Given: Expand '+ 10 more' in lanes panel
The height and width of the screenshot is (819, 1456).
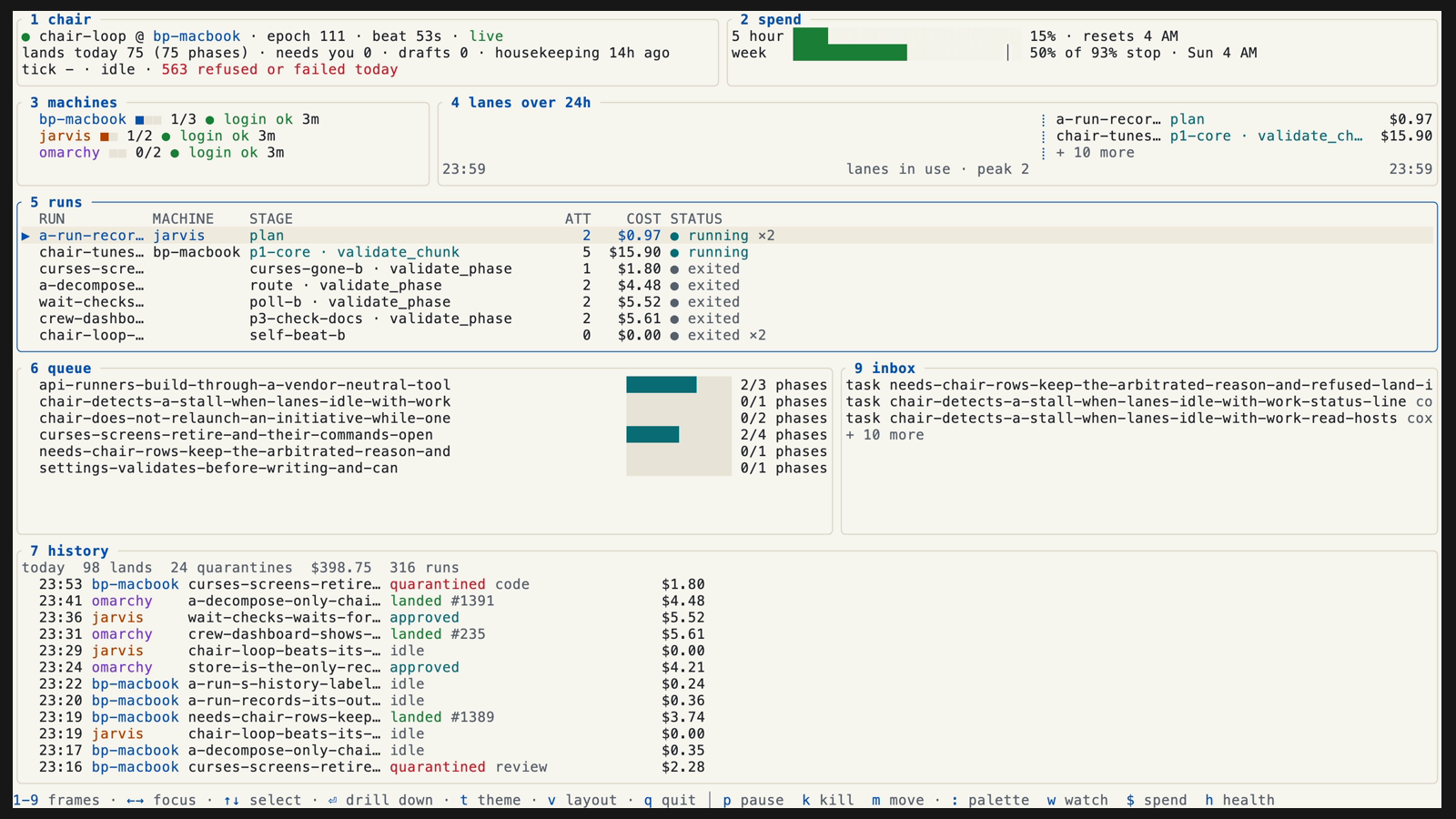Looking at the screenshot, I should (x=1095, y=153).
